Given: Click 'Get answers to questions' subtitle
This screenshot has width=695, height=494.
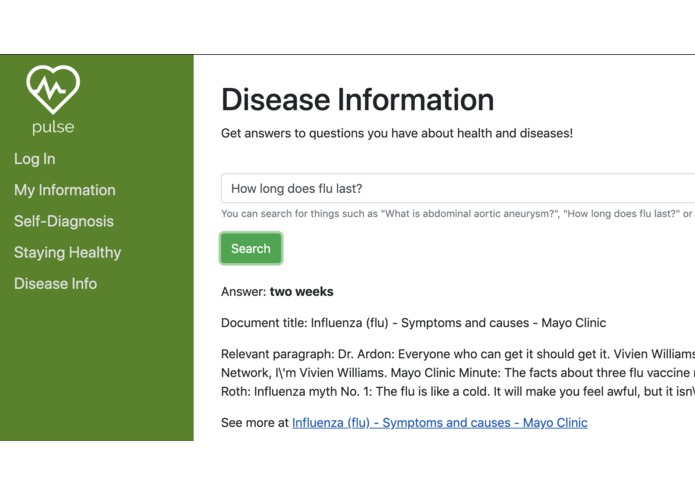Looking at the screenshot, I should coord(397,133).
